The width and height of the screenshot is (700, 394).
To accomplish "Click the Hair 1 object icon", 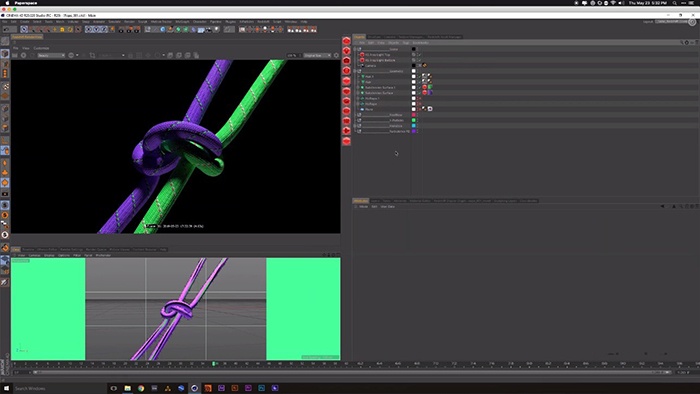I will click(363, 76).
